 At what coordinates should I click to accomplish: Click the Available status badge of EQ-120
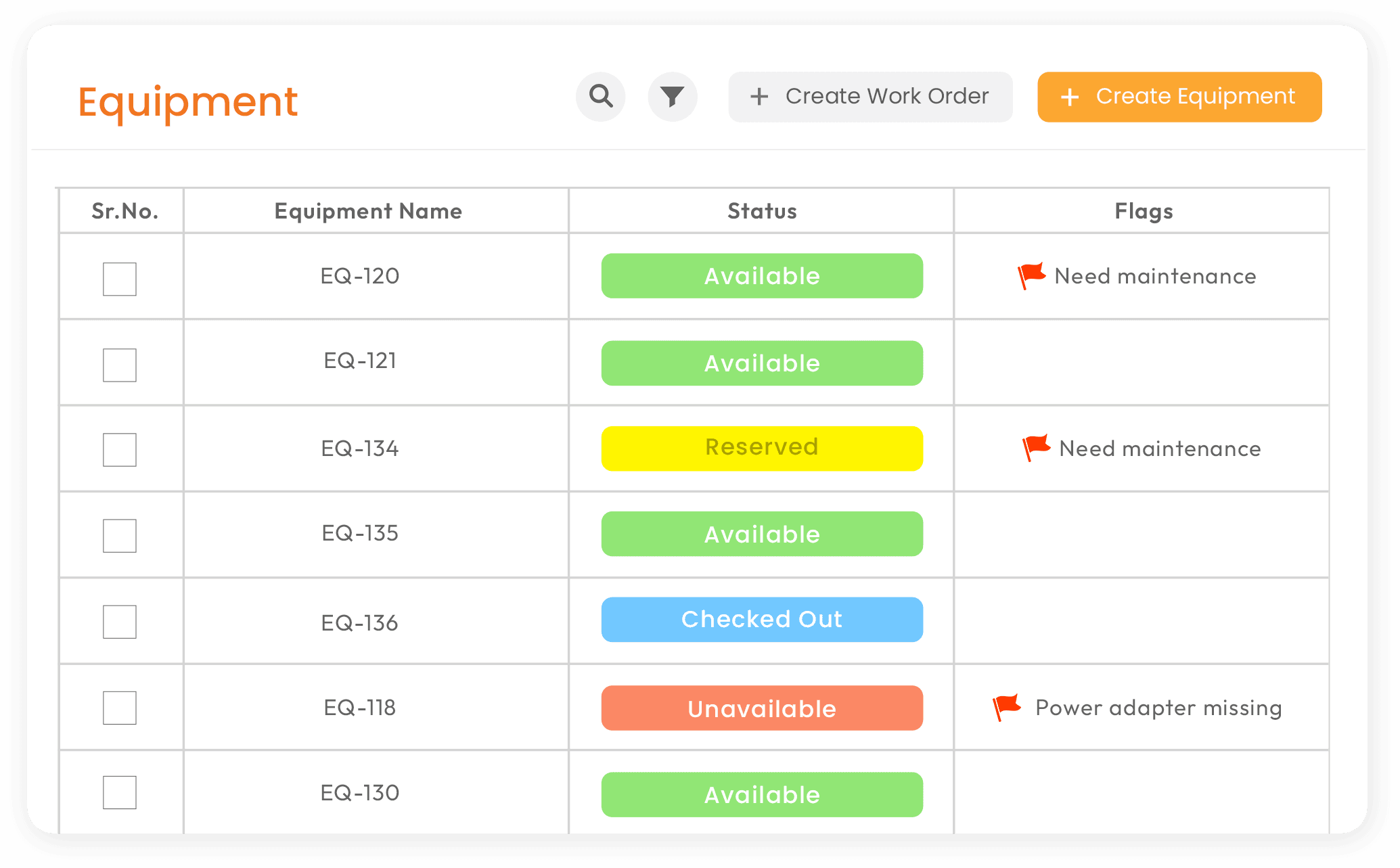coord(762,276)
